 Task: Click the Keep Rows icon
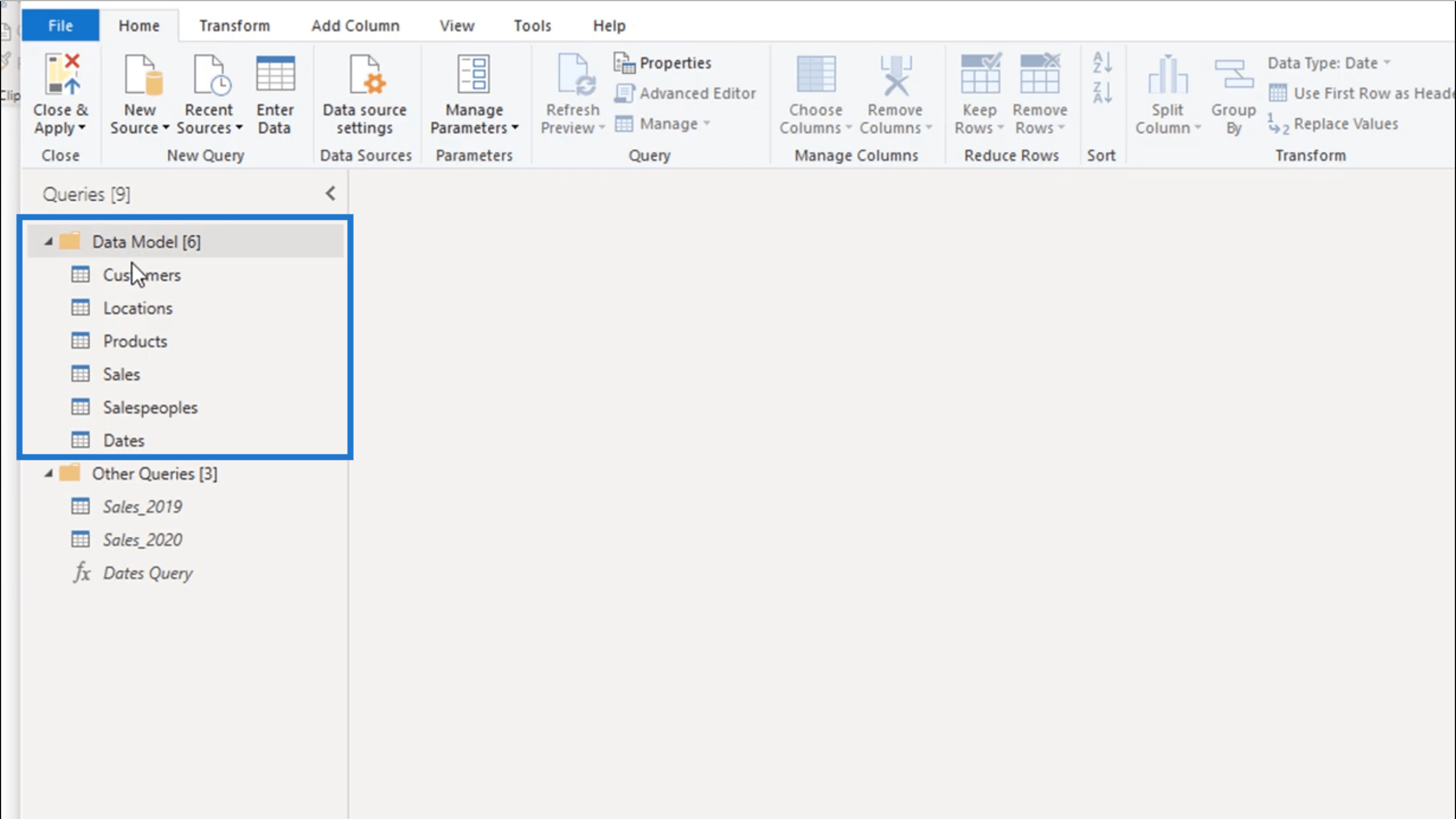pos(980,74)
